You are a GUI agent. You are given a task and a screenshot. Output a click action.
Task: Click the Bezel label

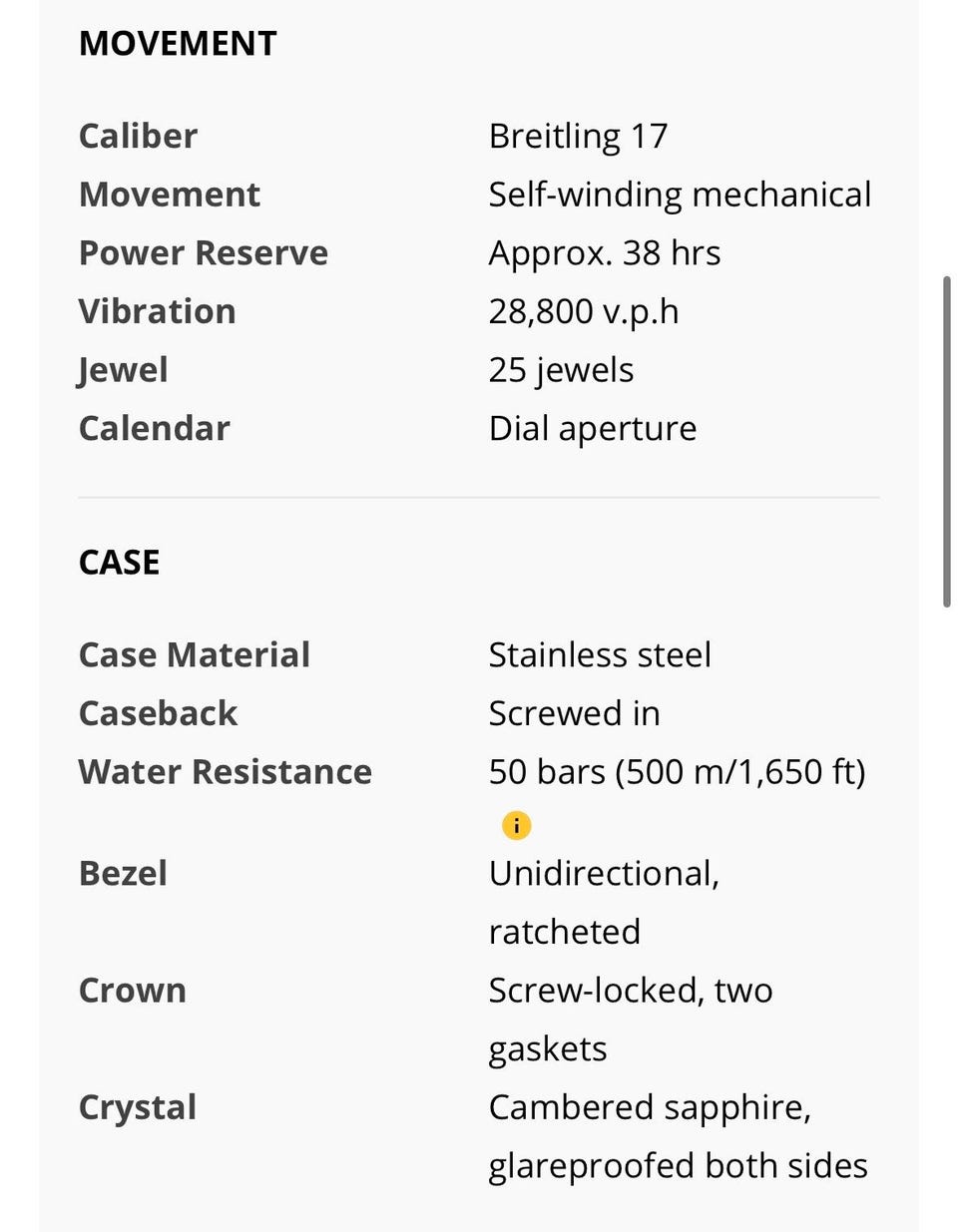click(x=123, y=874)
